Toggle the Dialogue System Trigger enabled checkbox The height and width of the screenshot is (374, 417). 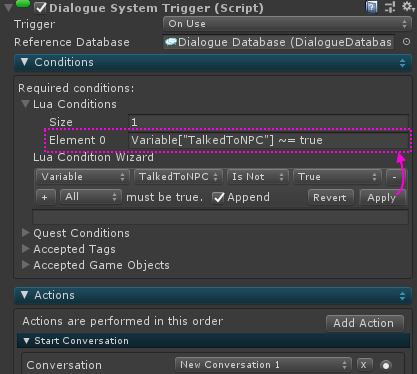(41, 8)
